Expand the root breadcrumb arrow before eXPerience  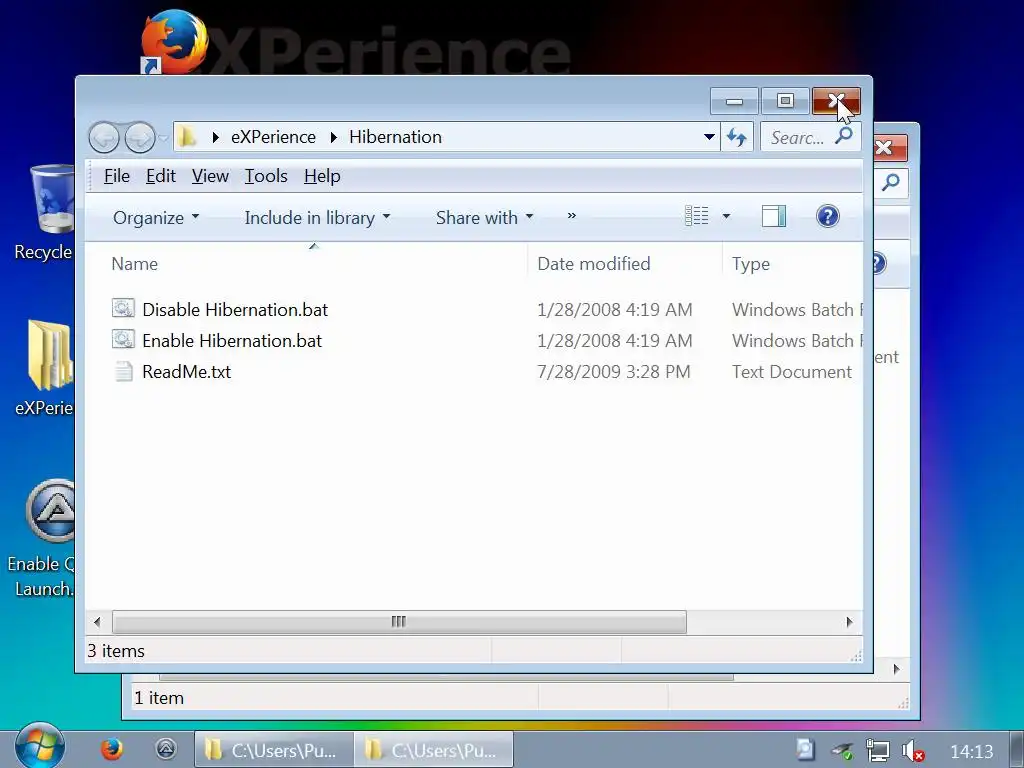pos(216,137)
